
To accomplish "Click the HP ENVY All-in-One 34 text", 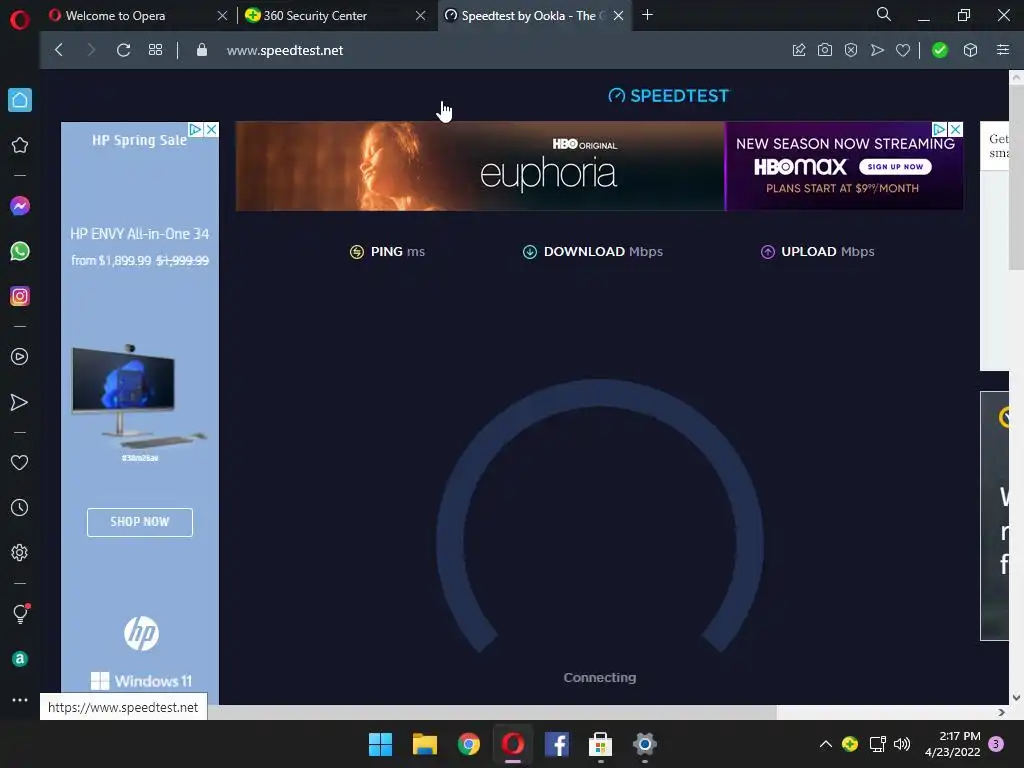I will [140, 234].
